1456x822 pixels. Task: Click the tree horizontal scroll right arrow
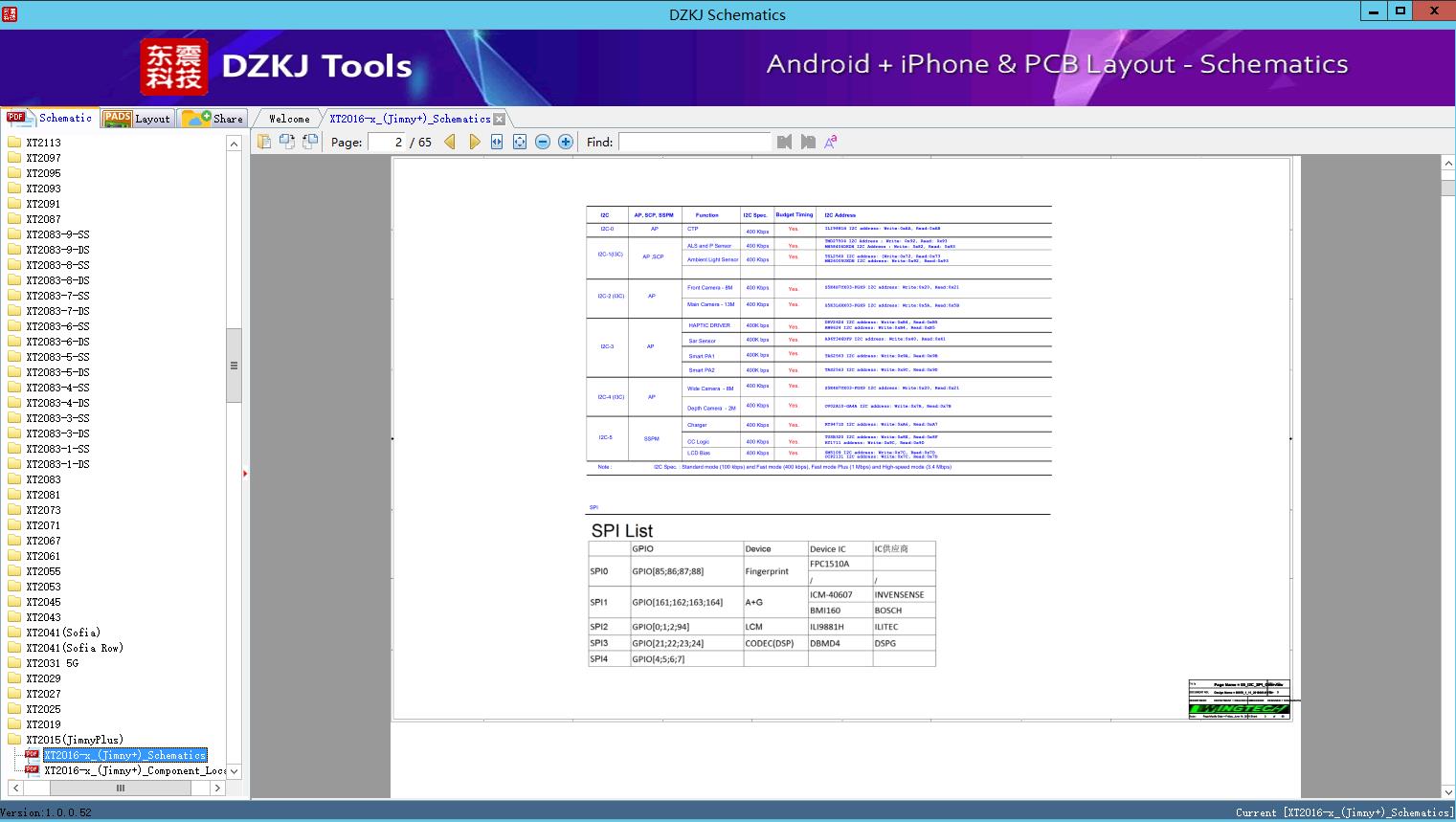[x=217, y=788]
